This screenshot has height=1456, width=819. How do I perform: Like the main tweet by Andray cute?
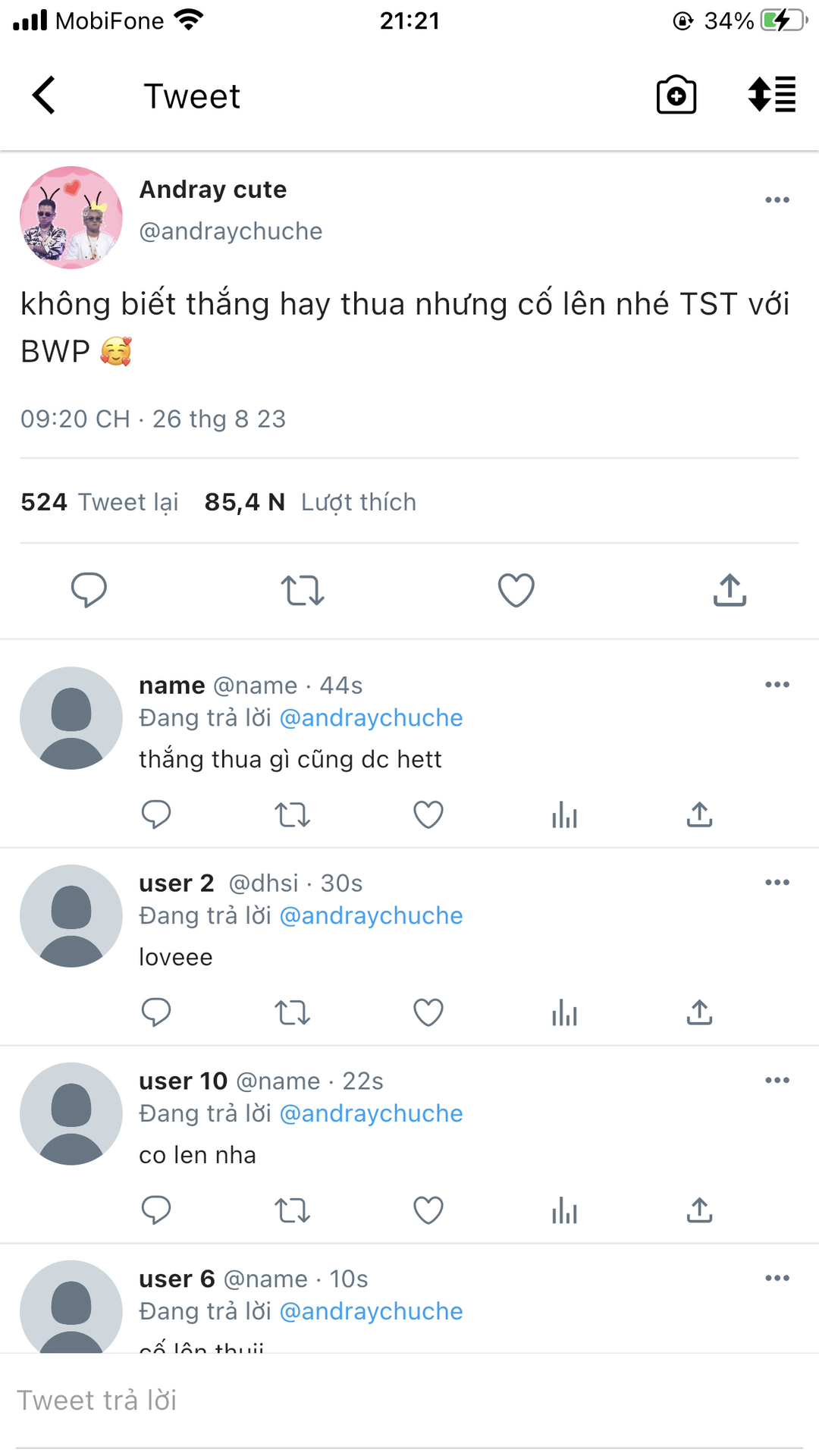point(516,590)
